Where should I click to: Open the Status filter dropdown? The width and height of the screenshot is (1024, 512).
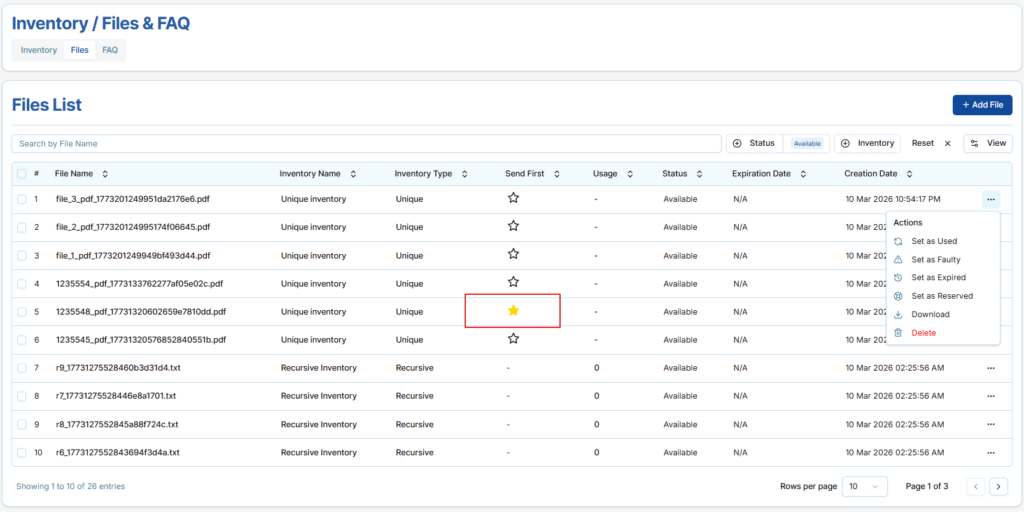pos(753,143)
